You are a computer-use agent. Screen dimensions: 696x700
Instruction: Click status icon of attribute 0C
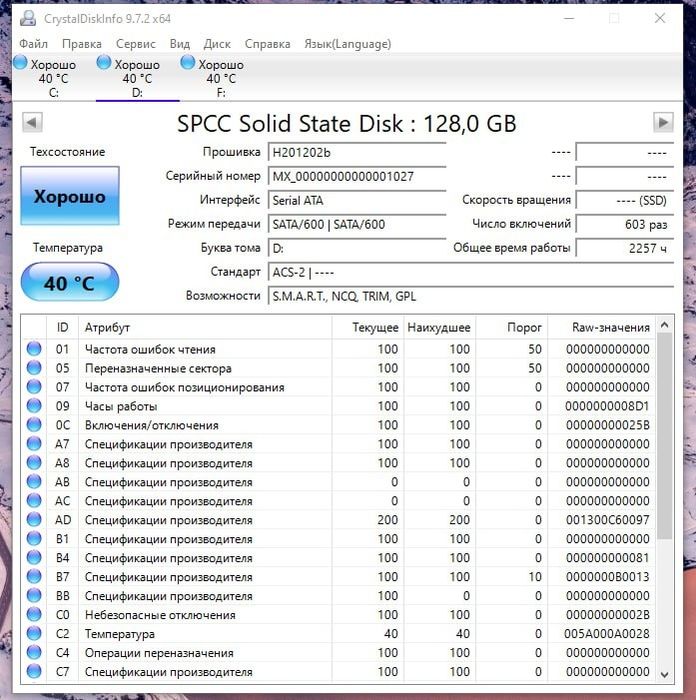(34, 425)
